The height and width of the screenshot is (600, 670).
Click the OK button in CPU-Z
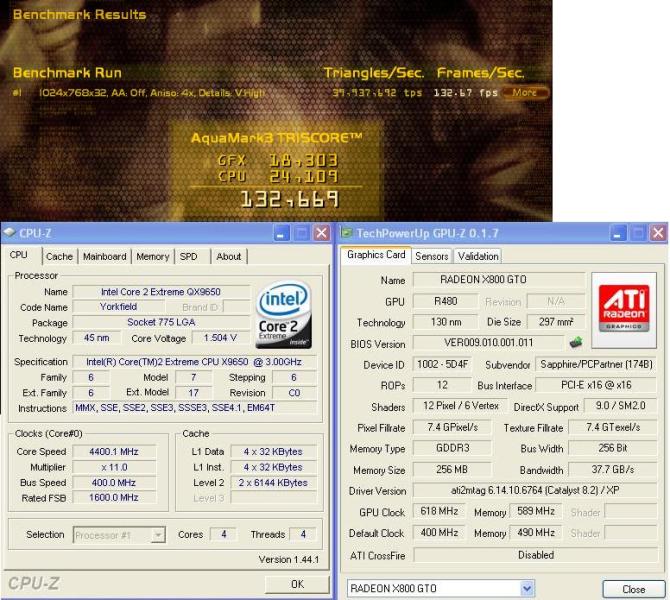[297, 584]
